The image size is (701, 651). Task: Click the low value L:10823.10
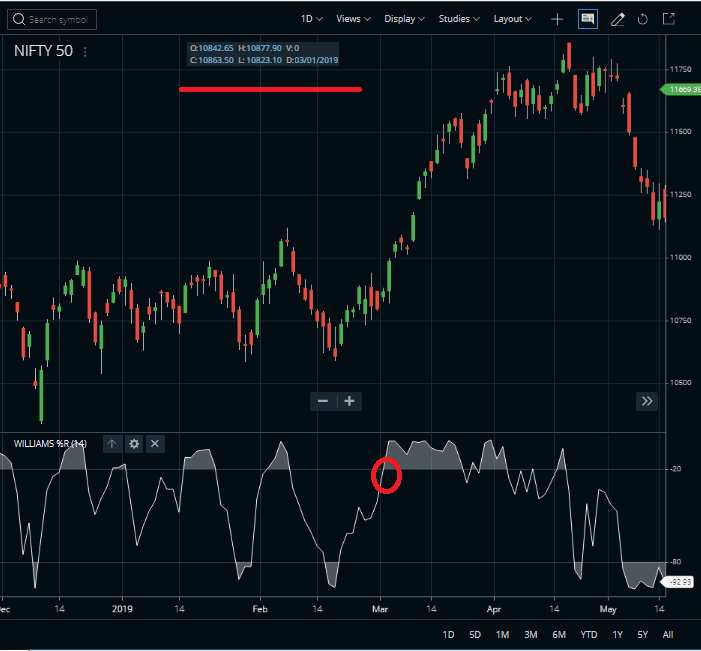[x=260, y=60]
